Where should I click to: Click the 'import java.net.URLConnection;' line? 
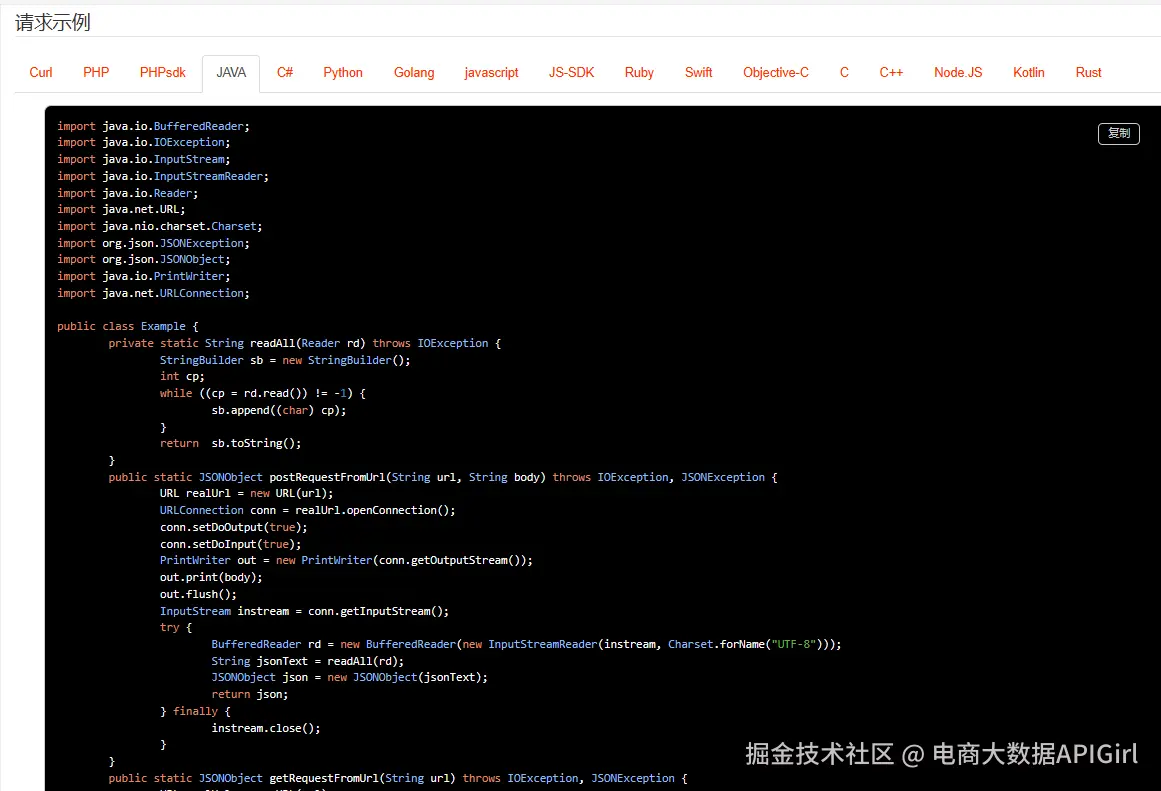tap(153, 293)
